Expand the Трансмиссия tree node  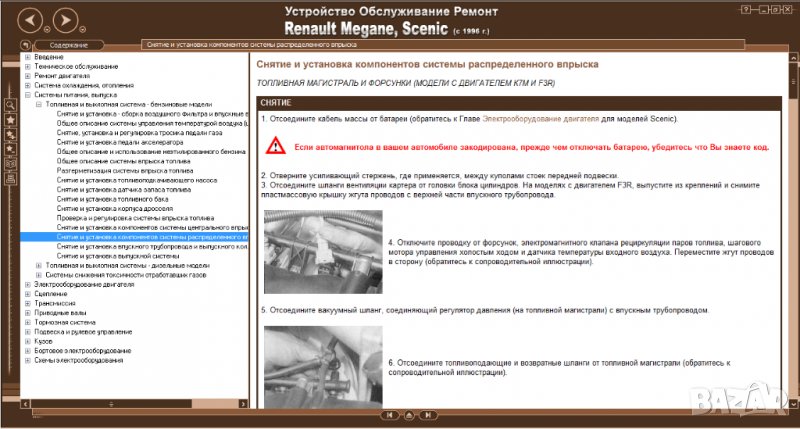click(27, 303)
